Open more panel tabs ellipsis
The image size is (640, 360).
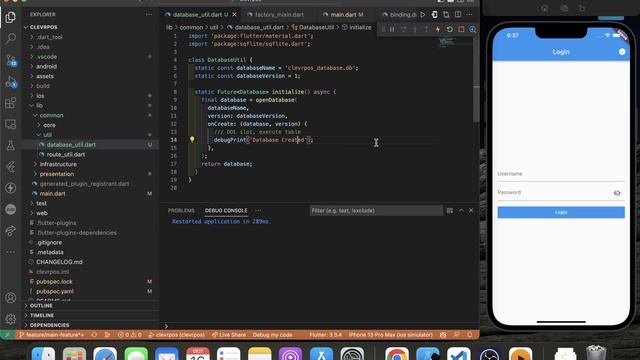pos(258,211)
